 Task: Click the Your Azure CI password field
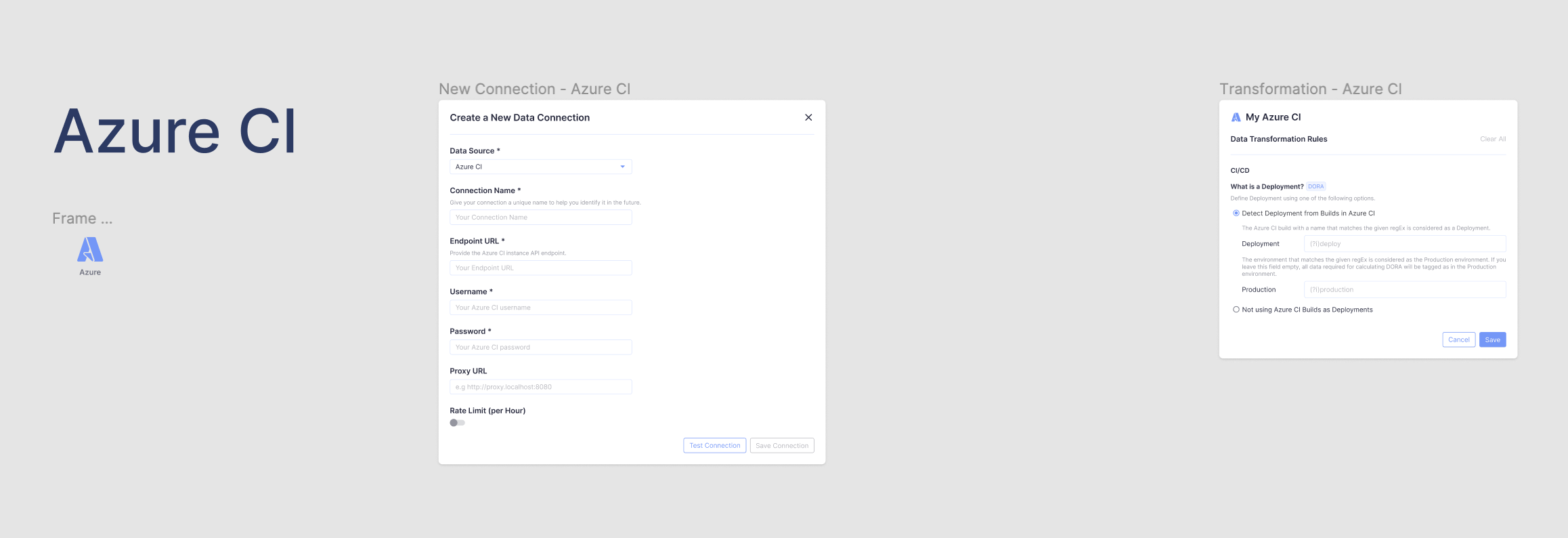540,347
